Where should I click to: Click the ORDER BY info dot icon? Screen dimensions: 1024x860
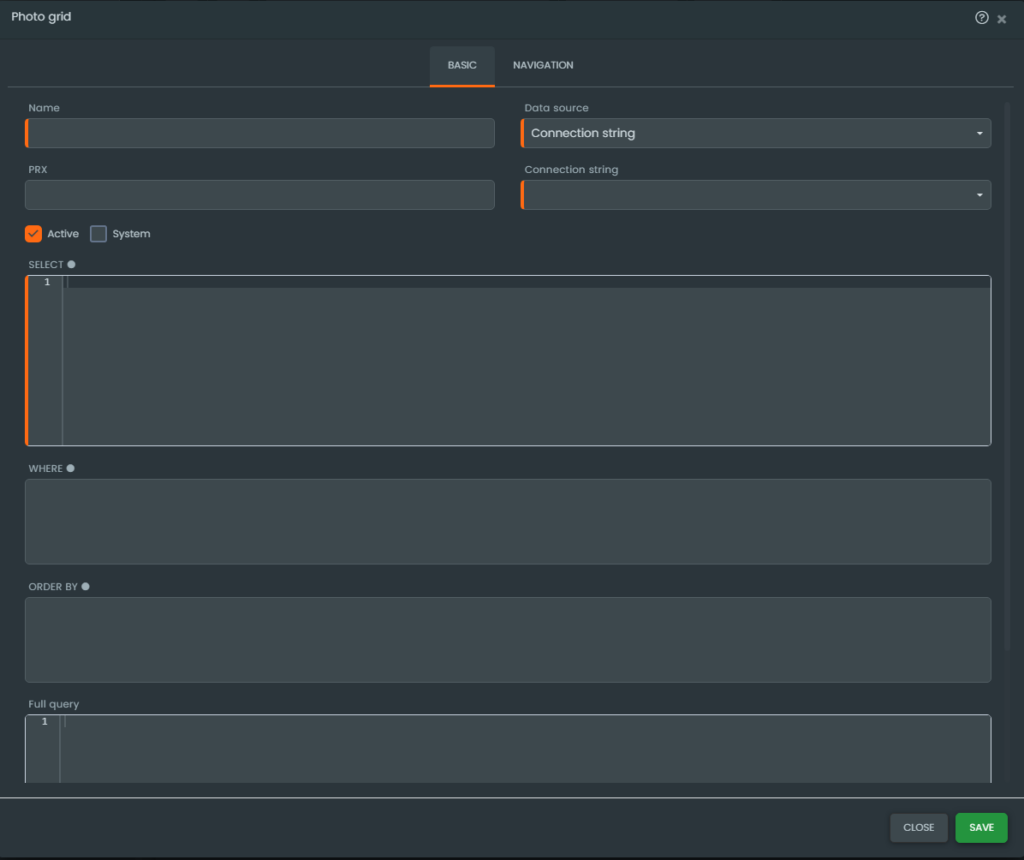point(85,587)
